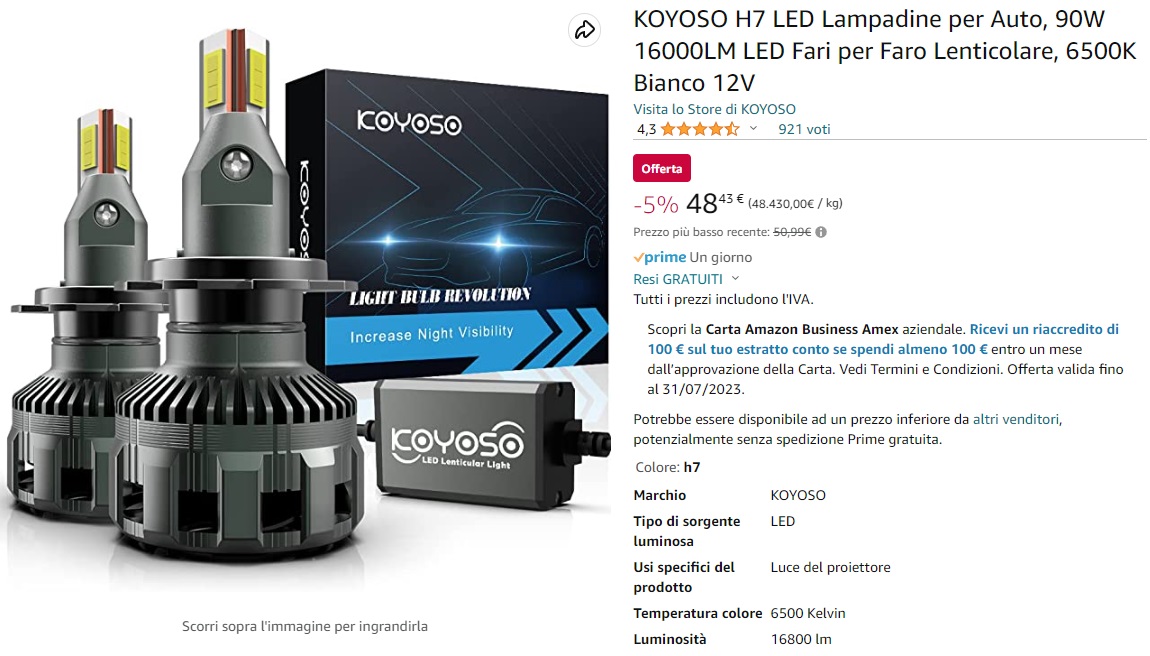
Task: Click the red Offerta badge
Action: pyautogui.click(x=662, y=169)
